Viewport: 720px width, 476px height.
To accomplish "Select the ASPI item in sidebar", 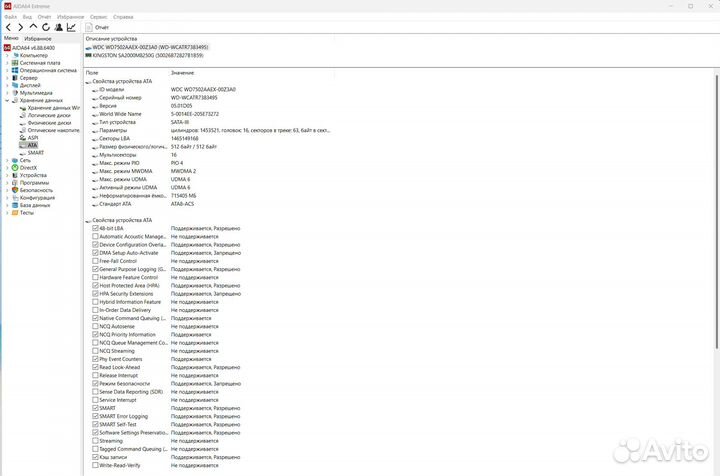I will [x=33, y=137].
